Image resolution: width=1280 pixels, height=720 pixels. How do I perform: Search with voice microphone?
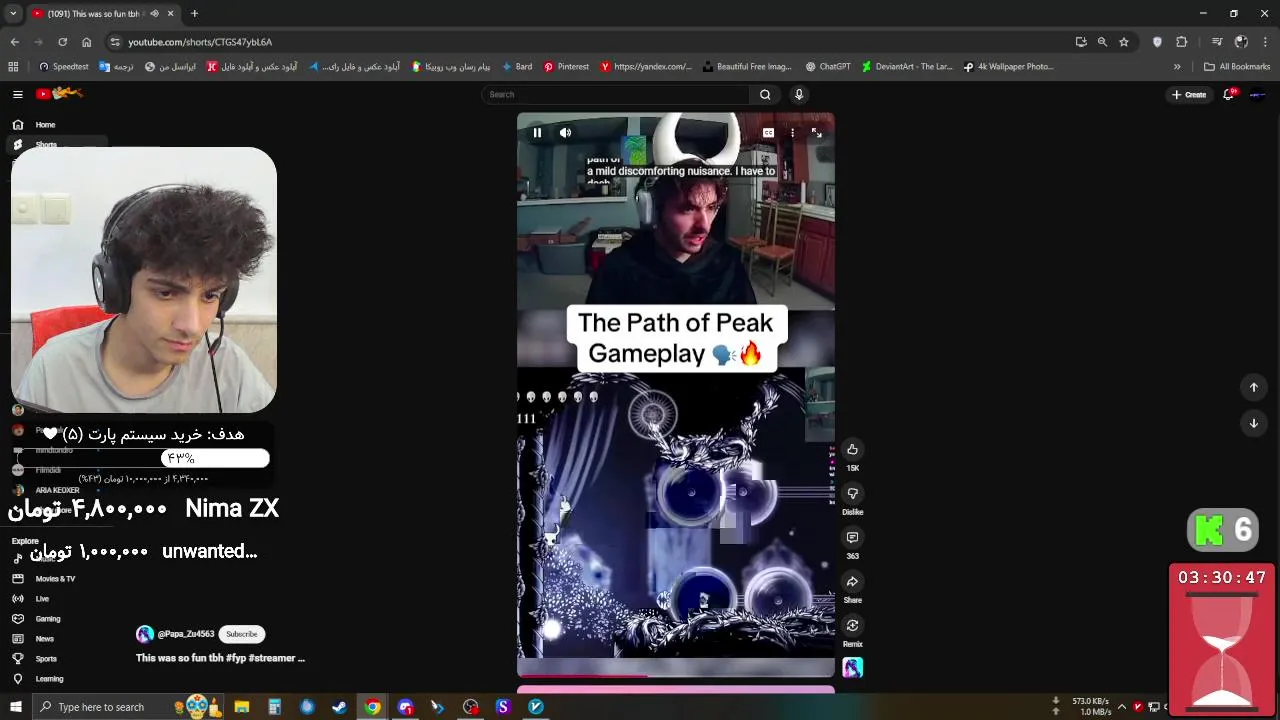click(x=799, y=94)
